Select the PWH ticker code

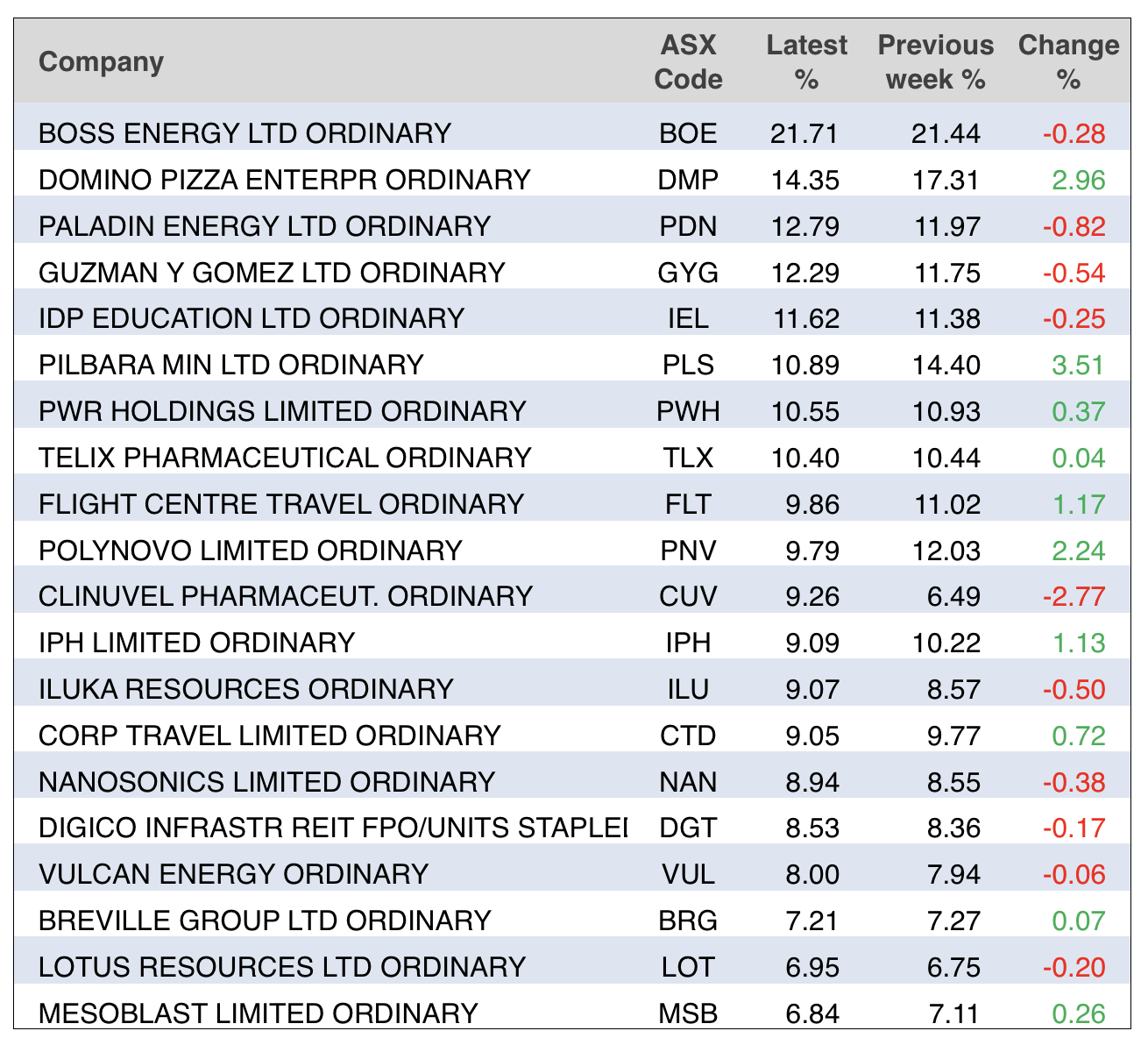point(688,411)
